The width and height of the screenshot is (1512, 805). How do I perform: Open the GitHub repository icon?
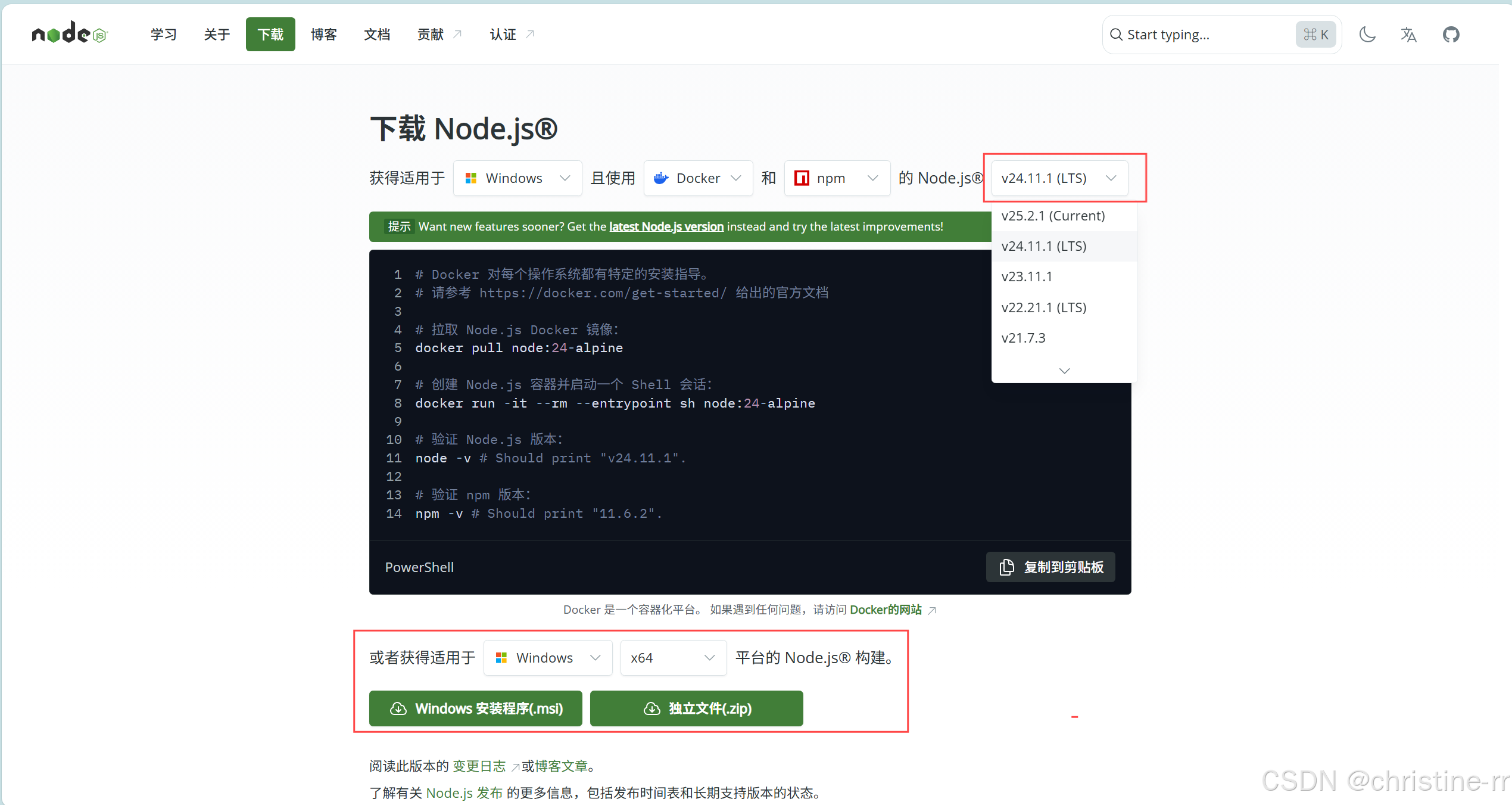[1451, 35]
